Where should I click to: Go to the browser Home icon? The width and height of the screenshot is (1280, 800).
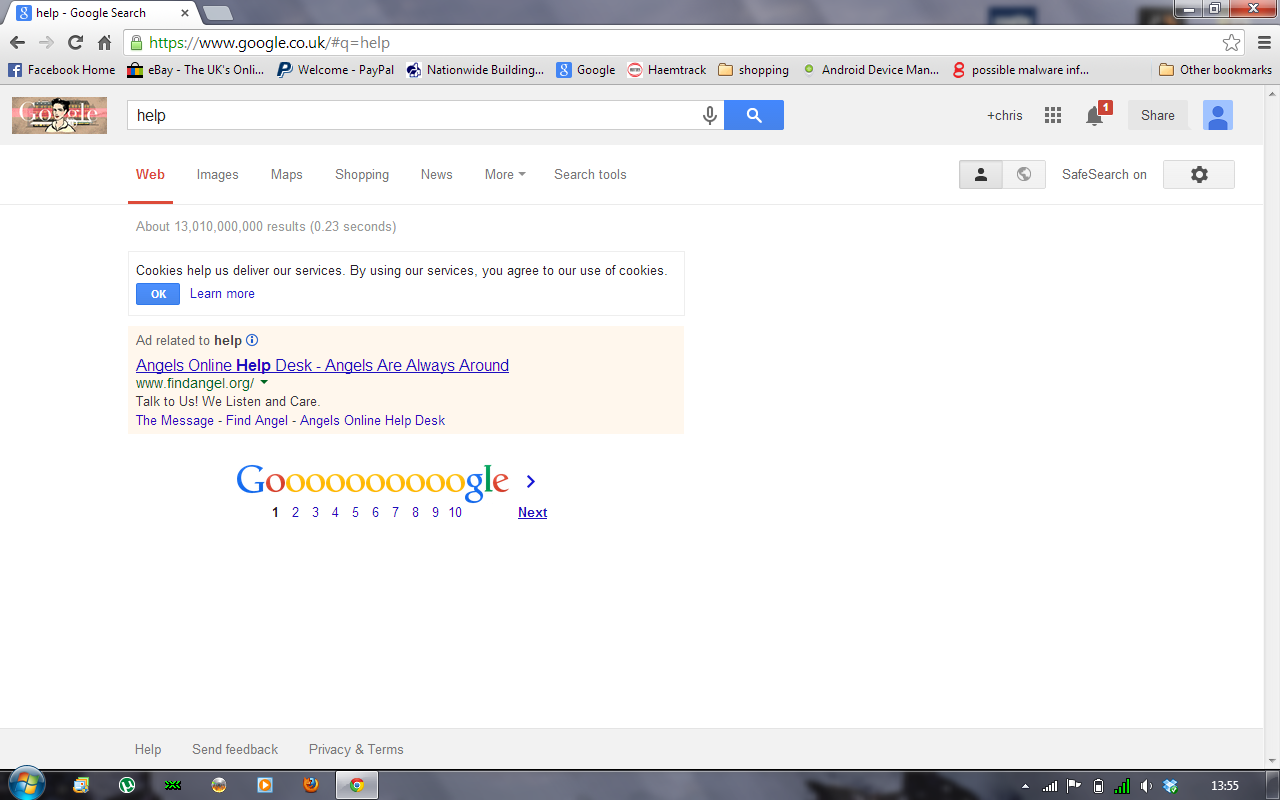(104, 43)
